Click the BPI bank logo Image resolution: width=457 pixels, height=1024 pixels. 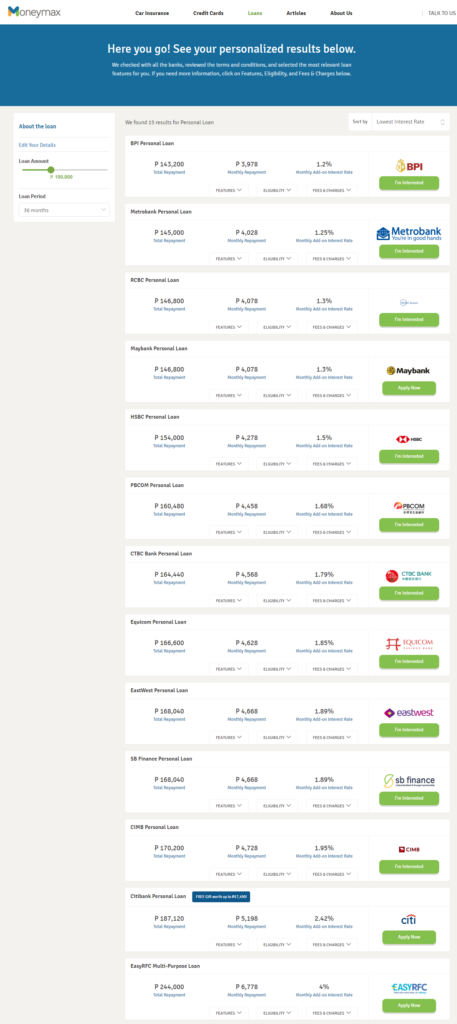409,166
